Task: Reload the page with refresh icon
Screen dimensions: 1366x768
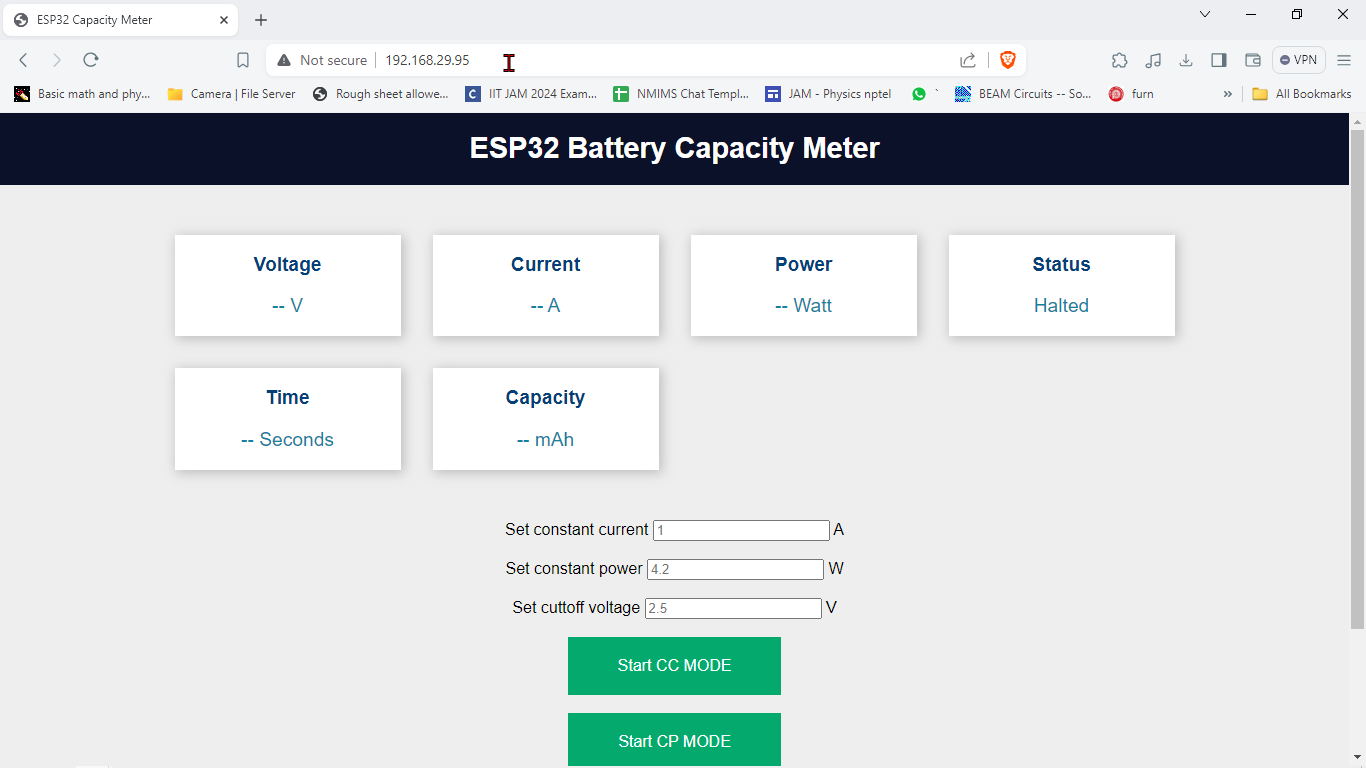Action: [x=91, y=60]
